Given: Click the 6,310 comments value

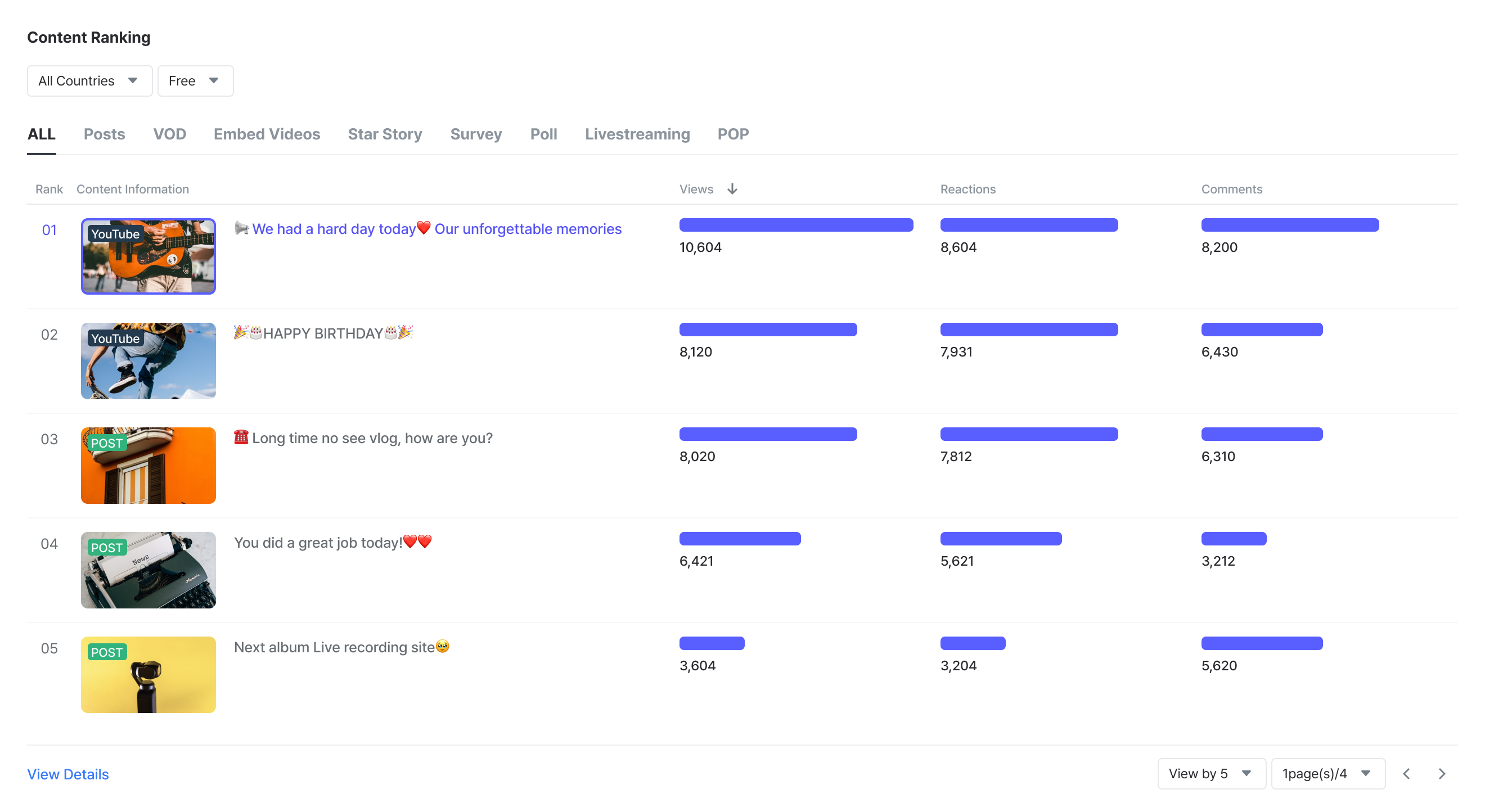Looking at the screenshot, I should point(1218,457).
